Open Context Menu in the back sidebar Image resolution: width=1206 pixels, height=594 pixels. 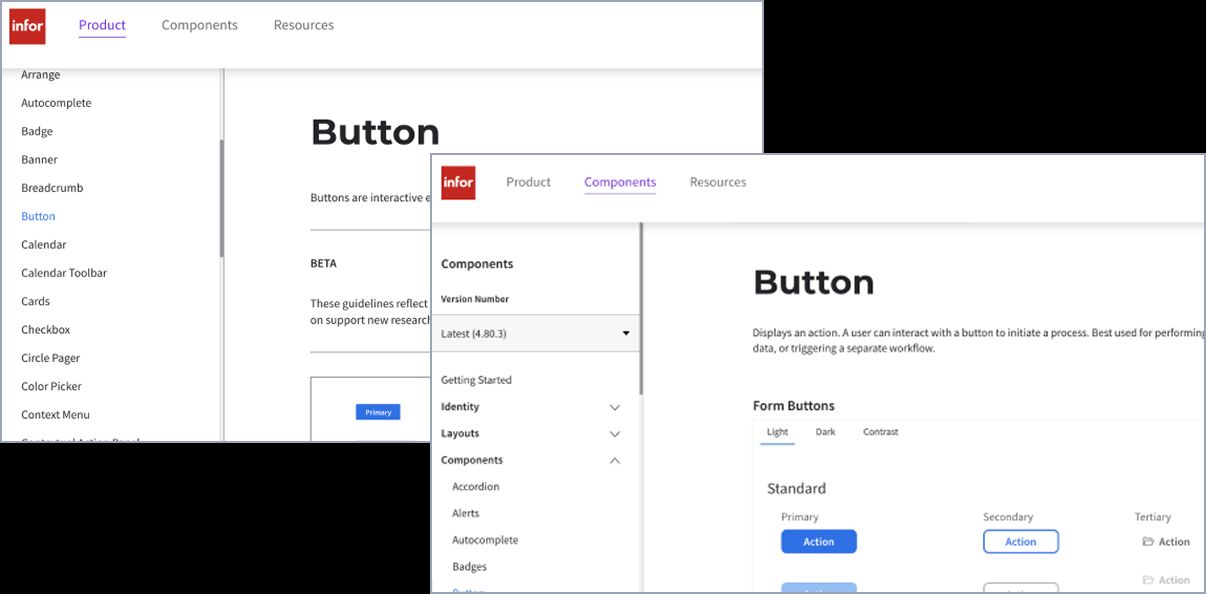(x=55, y=415)
